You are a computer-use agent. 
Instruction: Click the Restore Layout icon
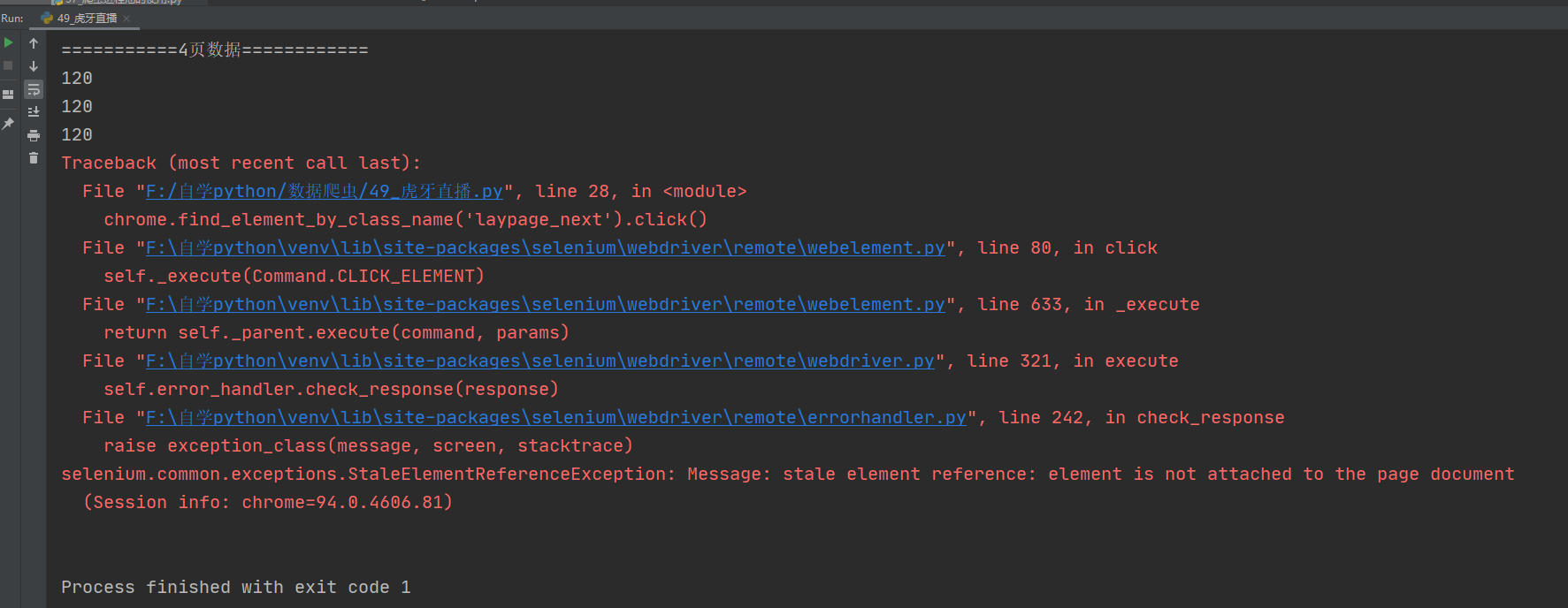point(8,94)
